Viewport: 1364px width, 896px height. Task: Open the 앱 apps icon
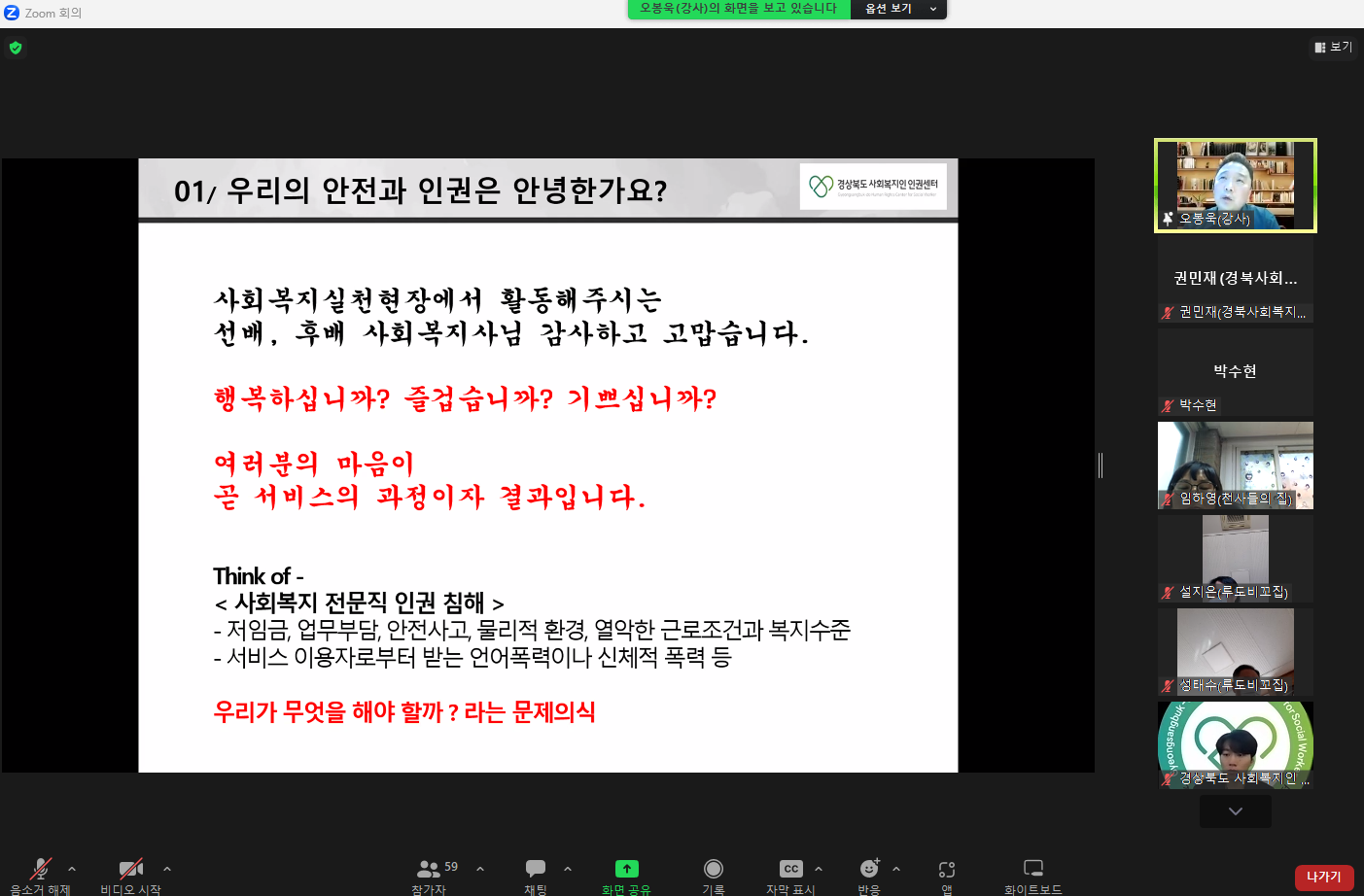coord(947,869)
